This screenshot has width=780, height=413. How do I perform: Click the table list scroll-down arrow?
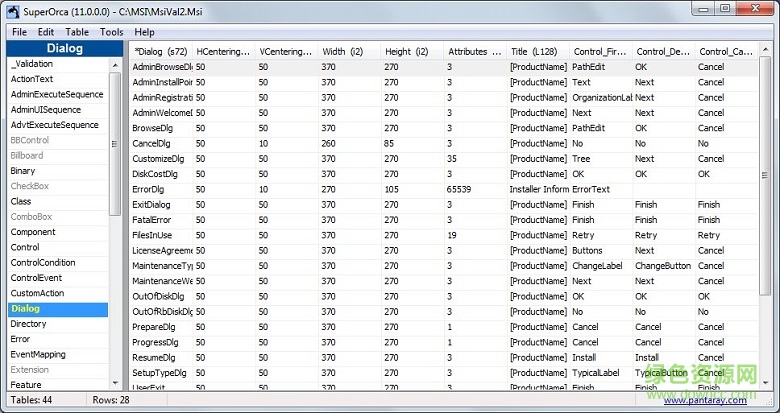115,384
